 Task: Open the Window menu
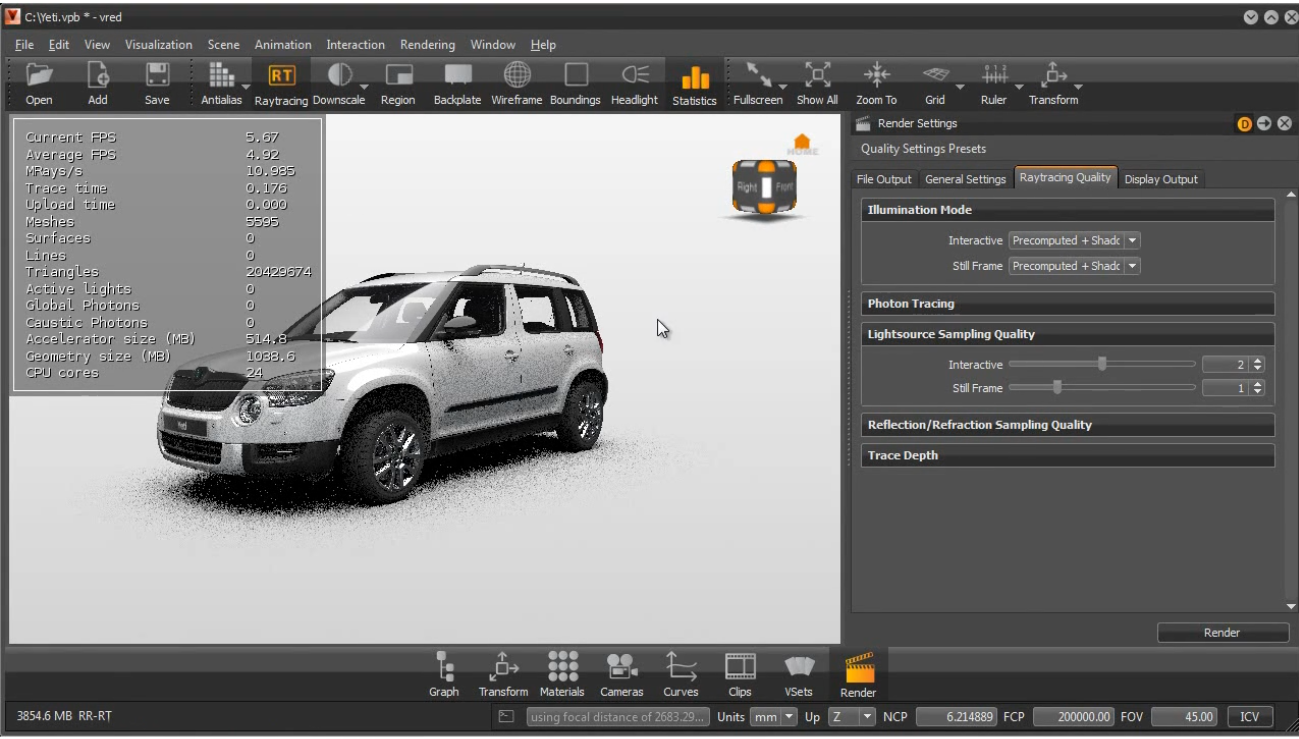pos(493,45)
